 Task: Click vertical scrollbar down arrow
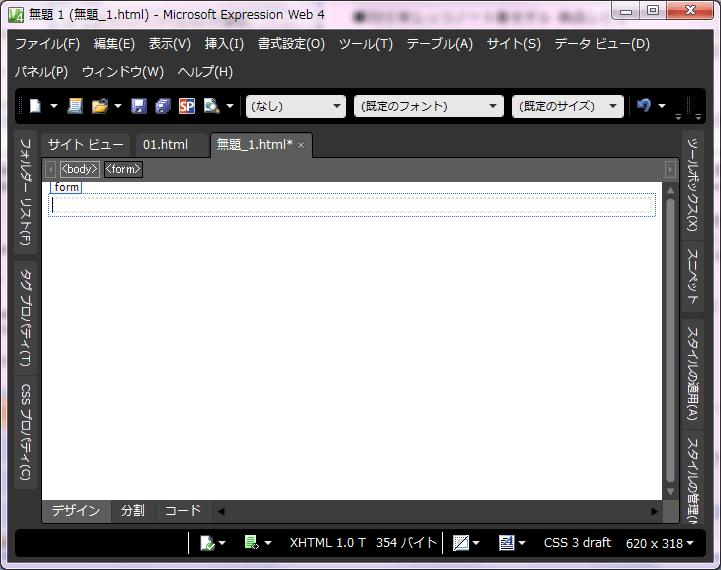(670, 491)
